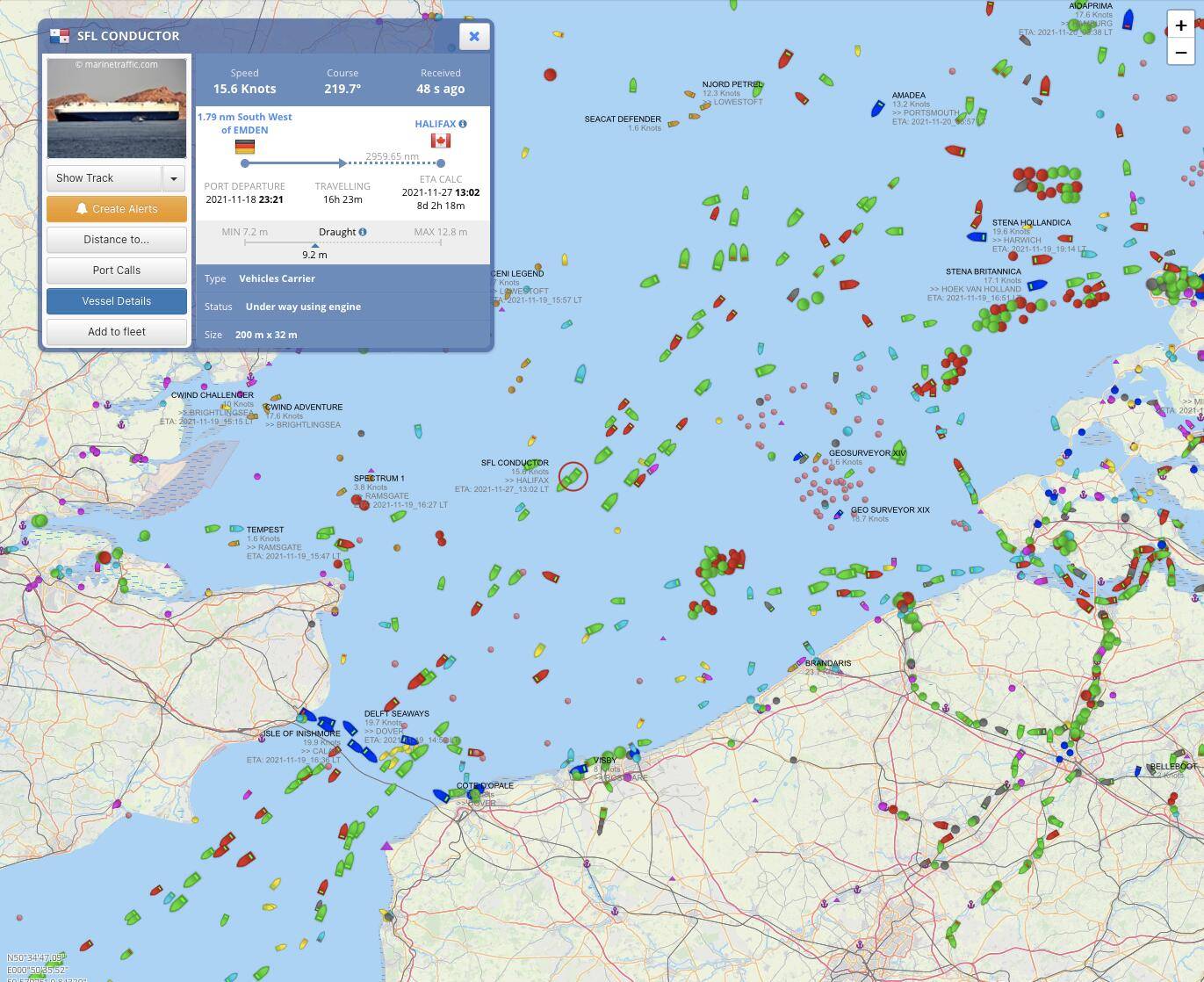Click the voyage progress arrow line
The image size is (1204, 982).
click(295, 163)
